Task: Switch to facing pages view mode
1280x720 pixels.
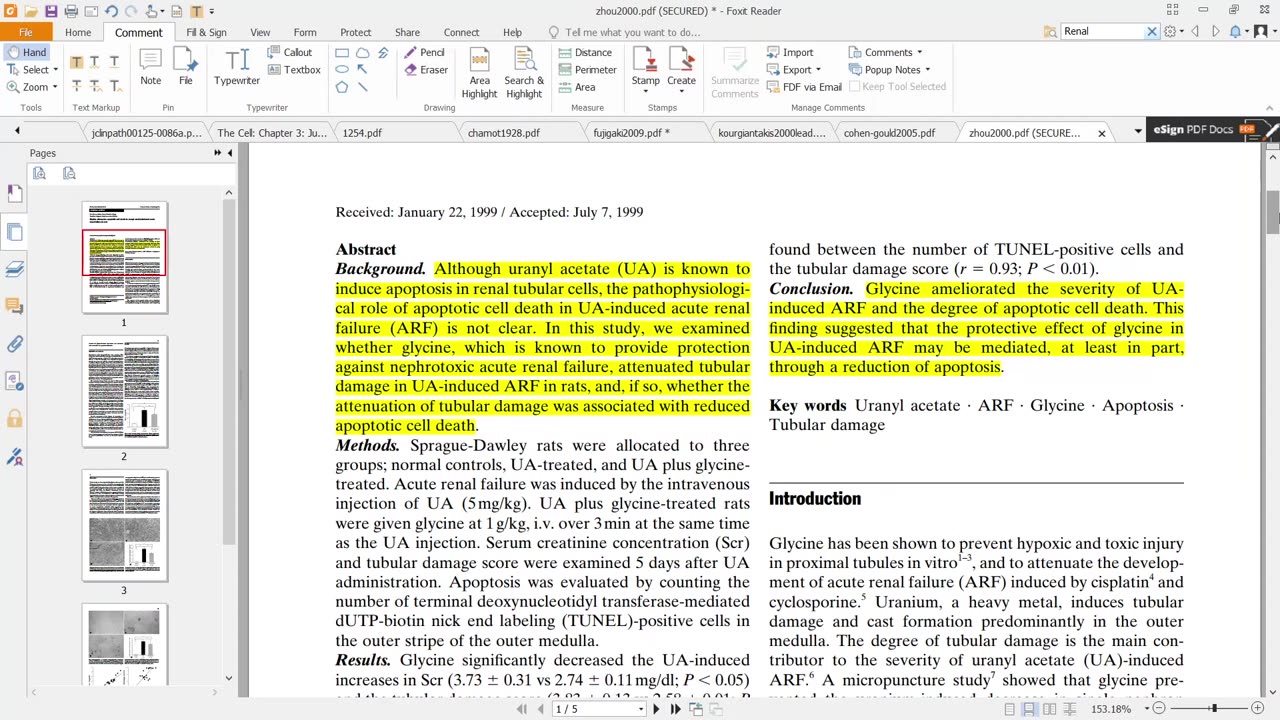Action: 1049,709
